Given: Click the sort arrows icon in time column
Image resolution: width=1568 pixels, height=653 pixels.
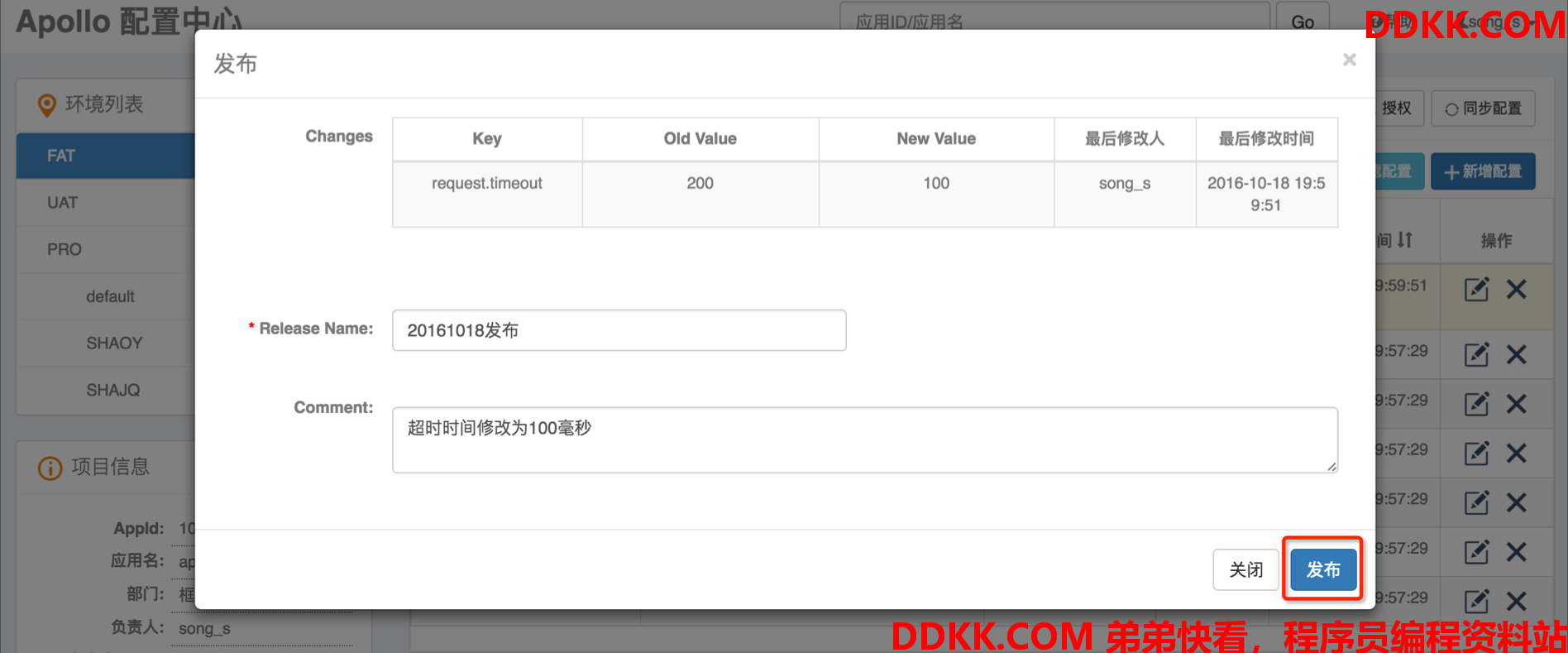Looking at the screenshot, I should pyautogui.click(x=1405, y=240).
